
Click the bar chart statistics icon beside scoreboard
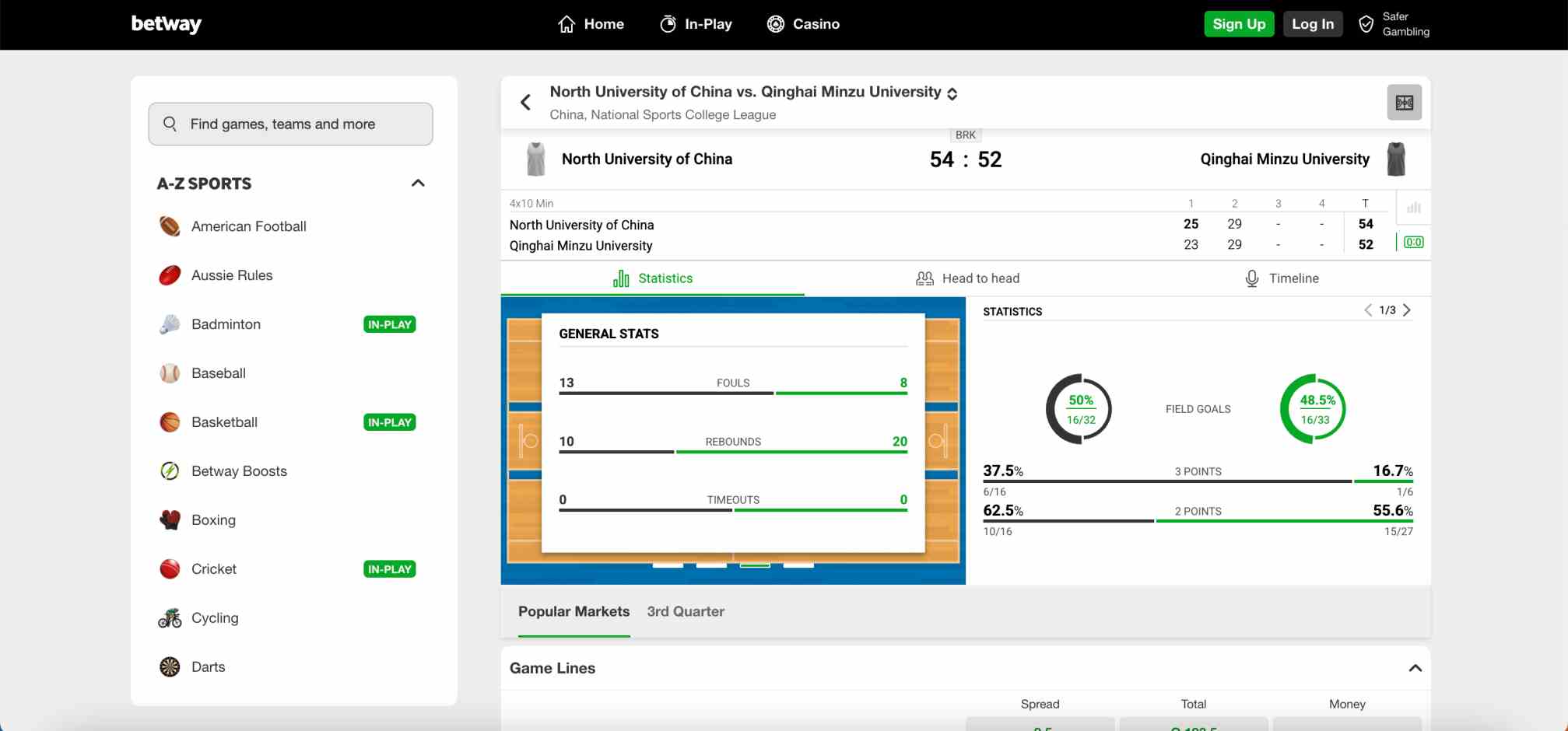[x=1415, y=207]
